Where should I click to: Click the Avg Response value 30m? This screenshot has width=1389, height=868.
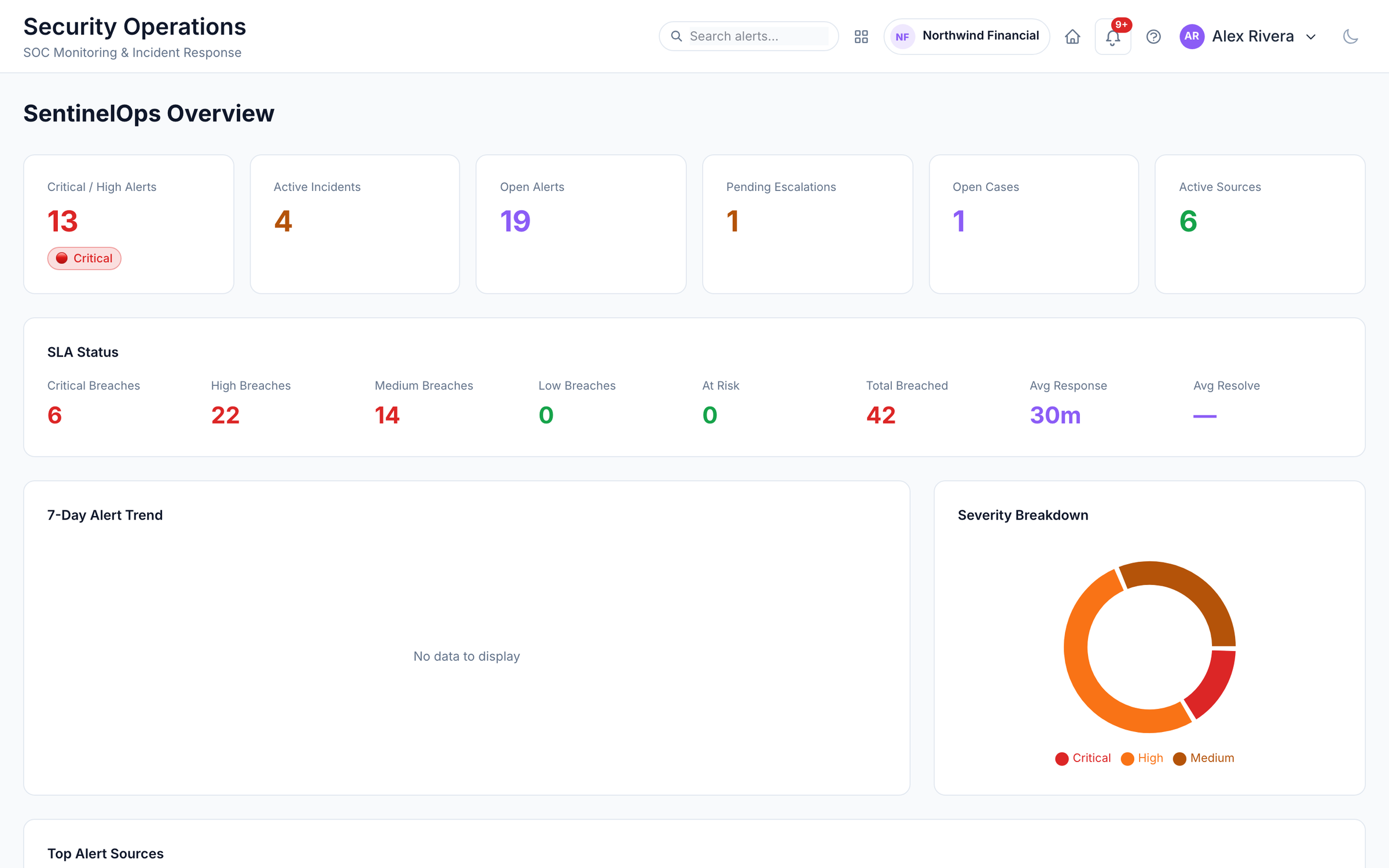1055,415
